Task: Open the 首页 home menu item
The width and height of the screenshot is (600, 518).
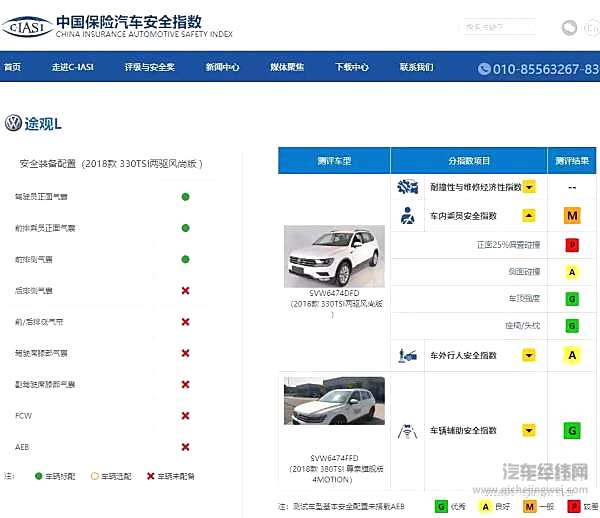Action: [12, 67]
